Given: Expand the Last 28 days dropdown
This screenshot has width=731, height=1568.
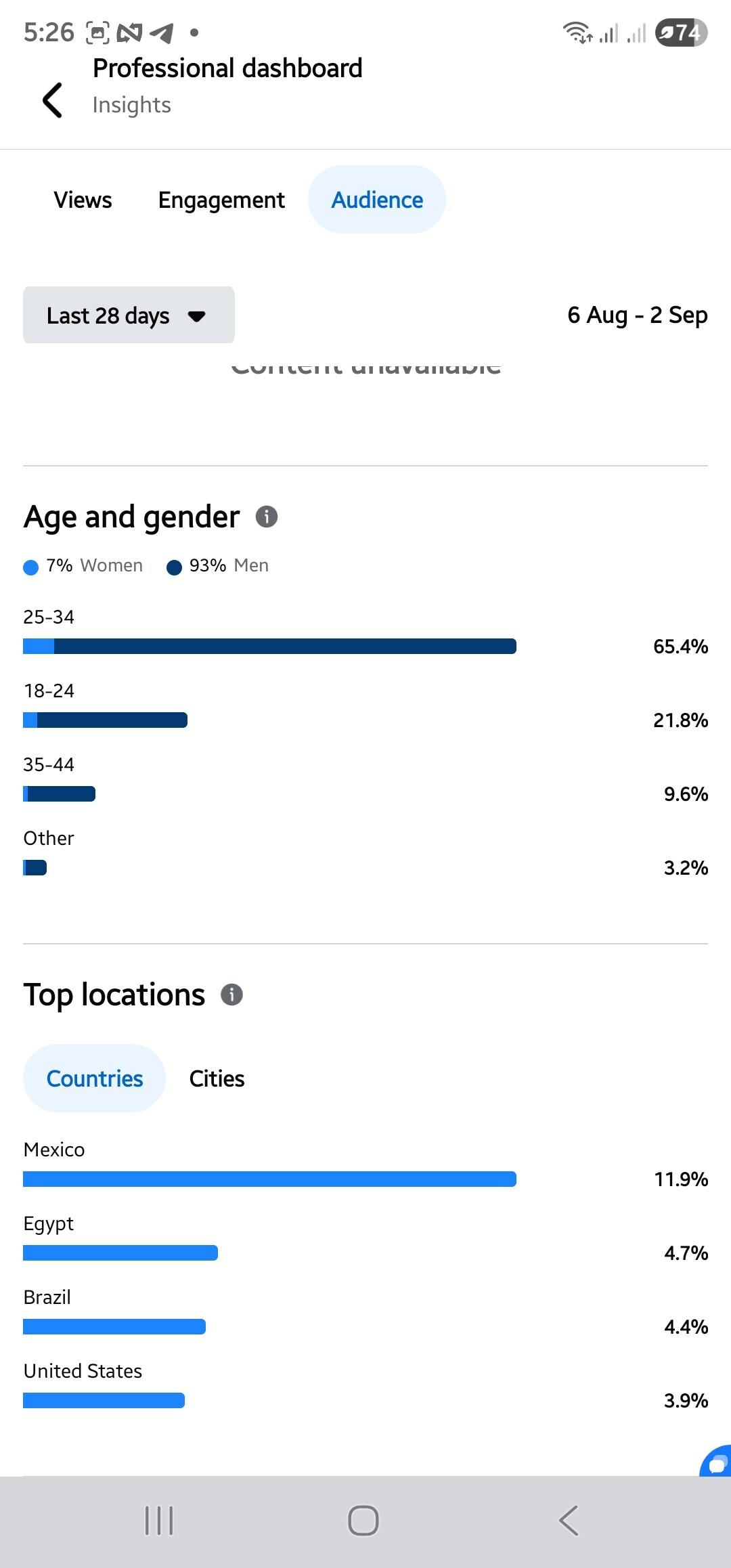Looking at the screenshot, I should click(x=108, y=315).
